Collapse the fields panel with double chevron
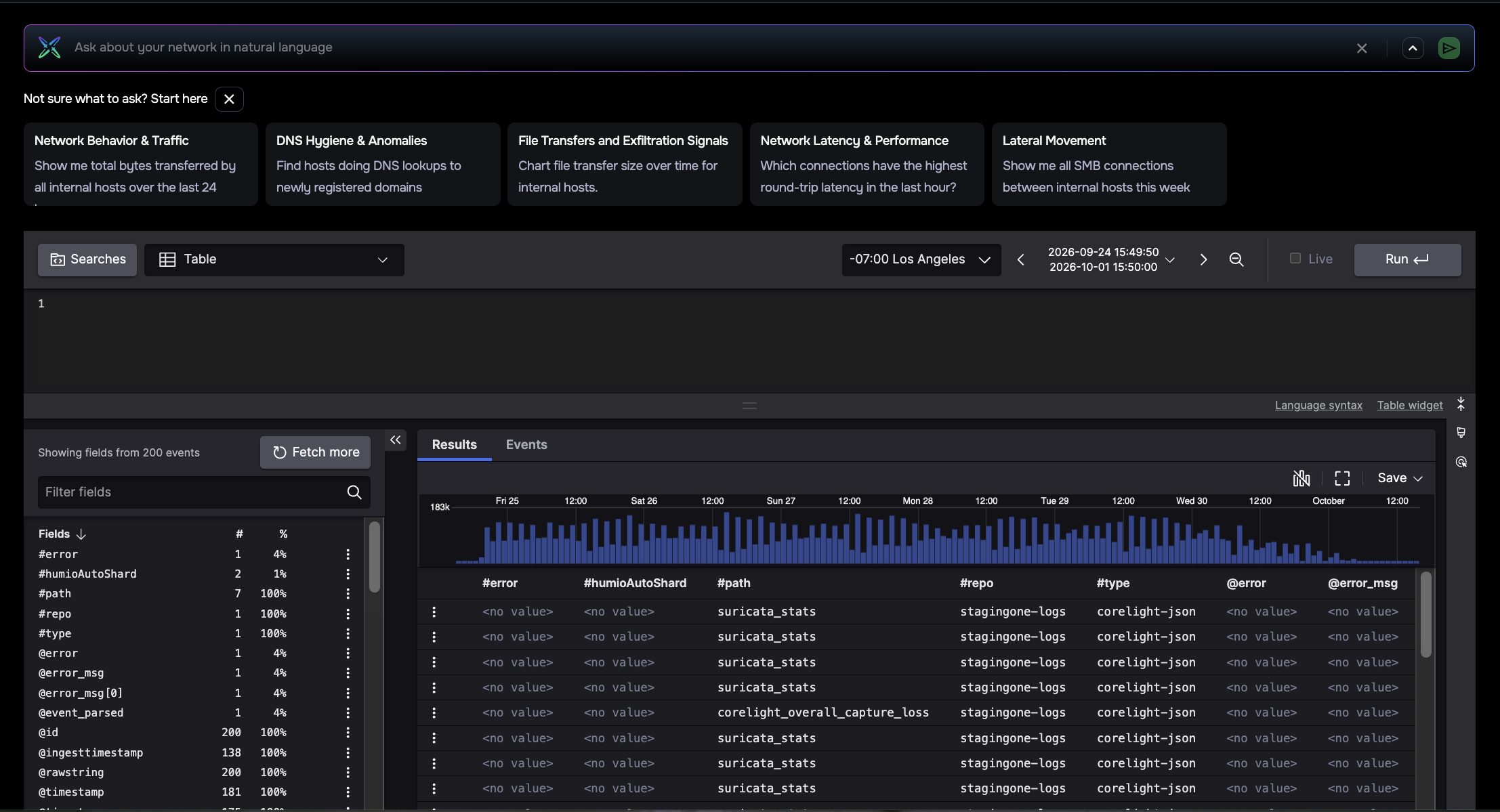 point(396,440)
